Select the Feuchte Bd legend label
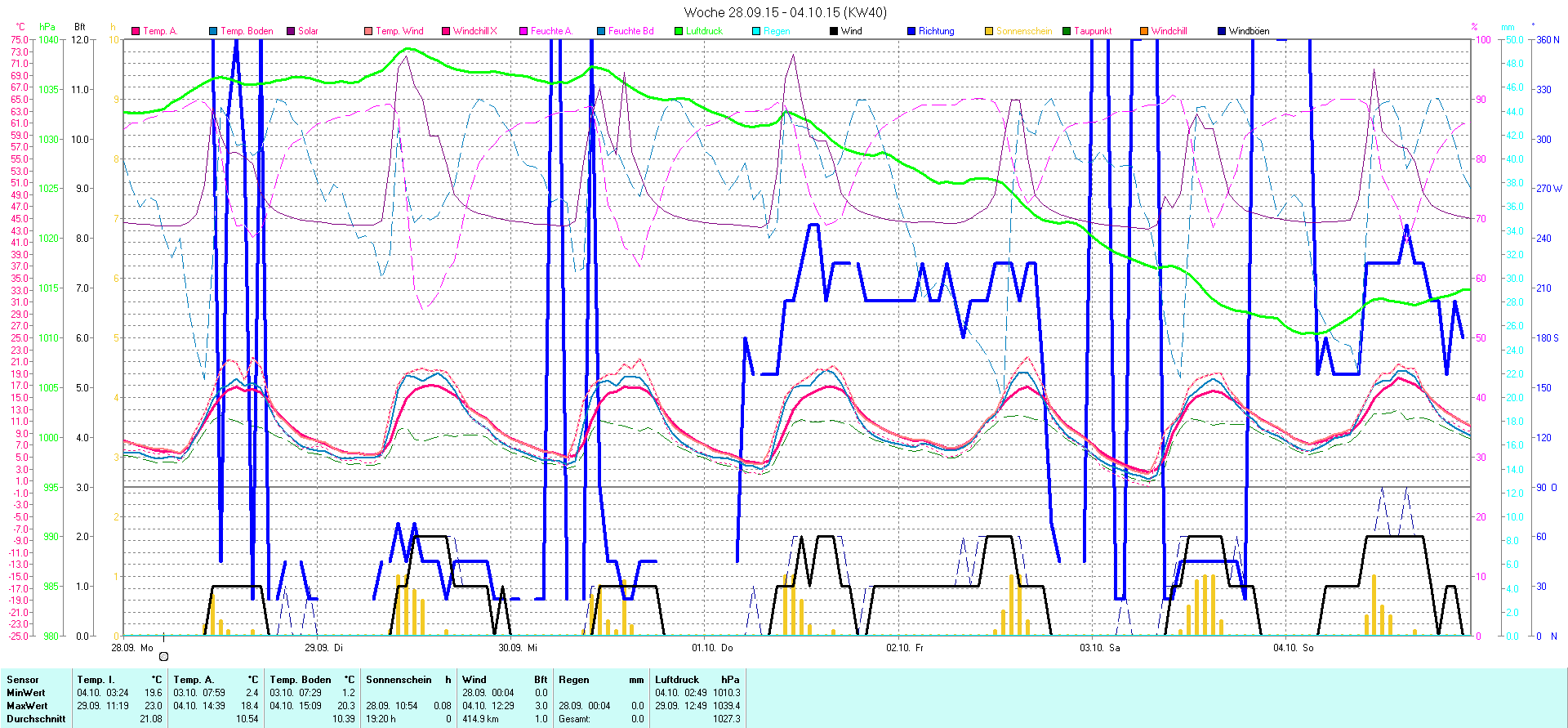Viewport: 1568px width, 728px height. [630, 31]
